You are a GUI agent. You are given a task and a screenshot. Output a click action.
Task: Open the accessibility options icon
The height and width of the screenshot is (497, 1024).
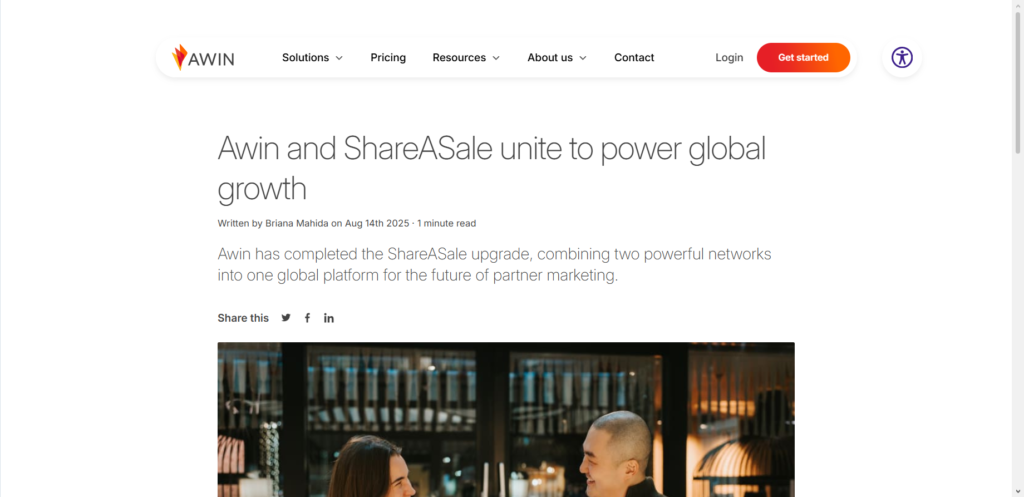coord(902,57)
